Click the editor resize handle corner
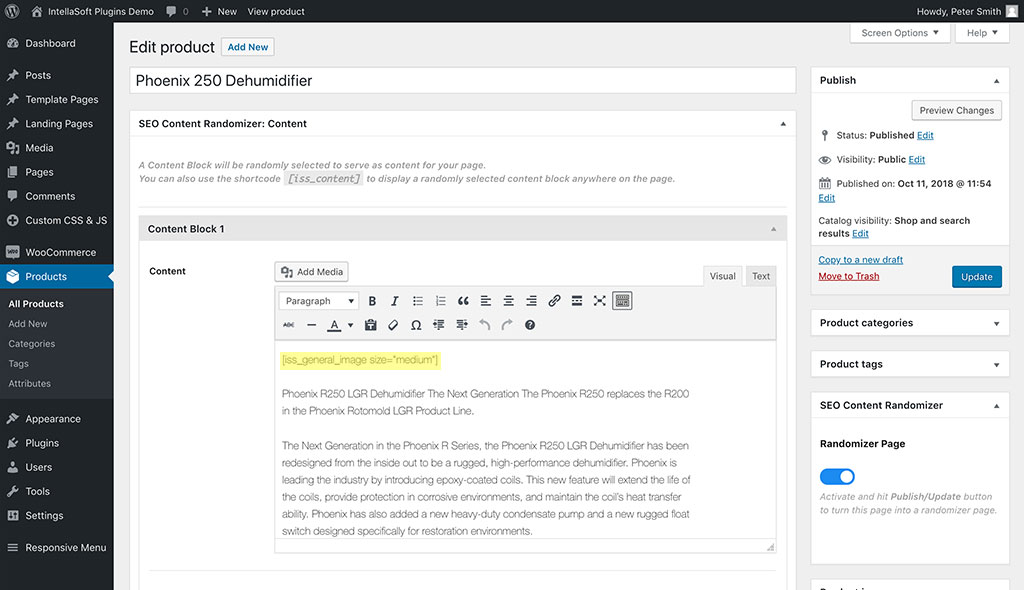The image size is (1024, 590). coord(771,547)
